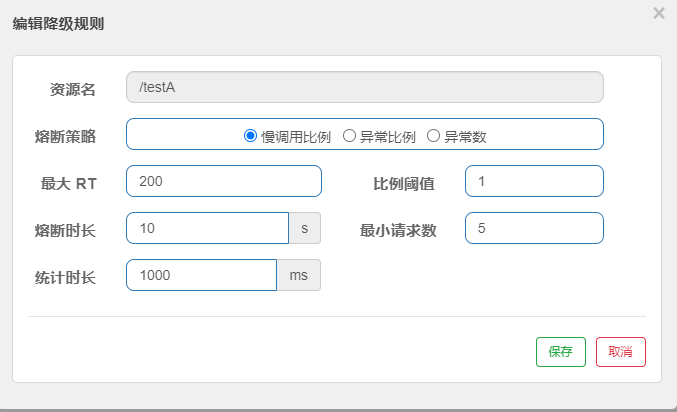Click the 最小请求数 label
Screen dimensions: 677x412
click(x=398, y=230)
